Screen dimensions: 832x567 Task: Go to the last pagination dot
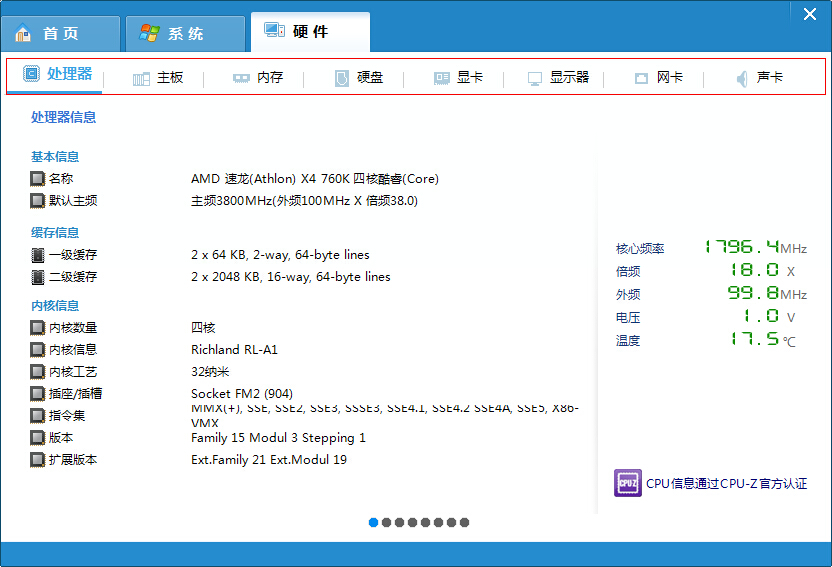(464, 522)
